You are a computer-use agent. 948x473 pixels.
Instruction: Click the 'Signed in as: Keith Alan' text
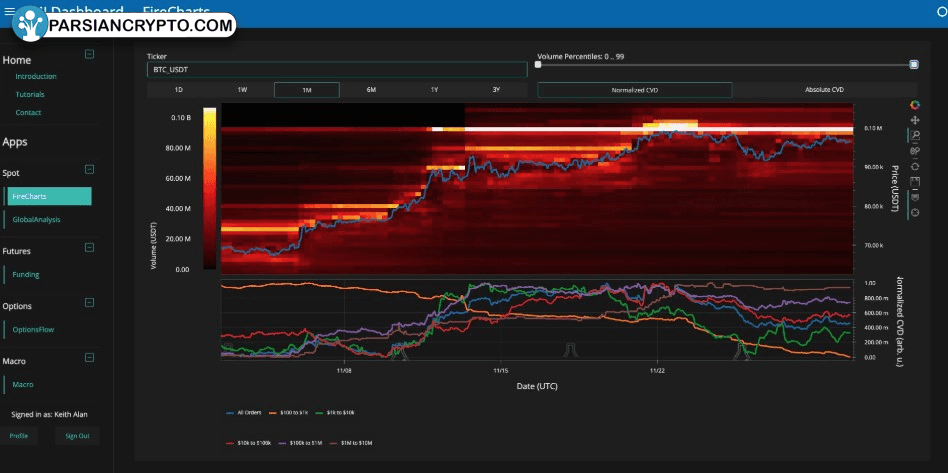click(49, 414)
